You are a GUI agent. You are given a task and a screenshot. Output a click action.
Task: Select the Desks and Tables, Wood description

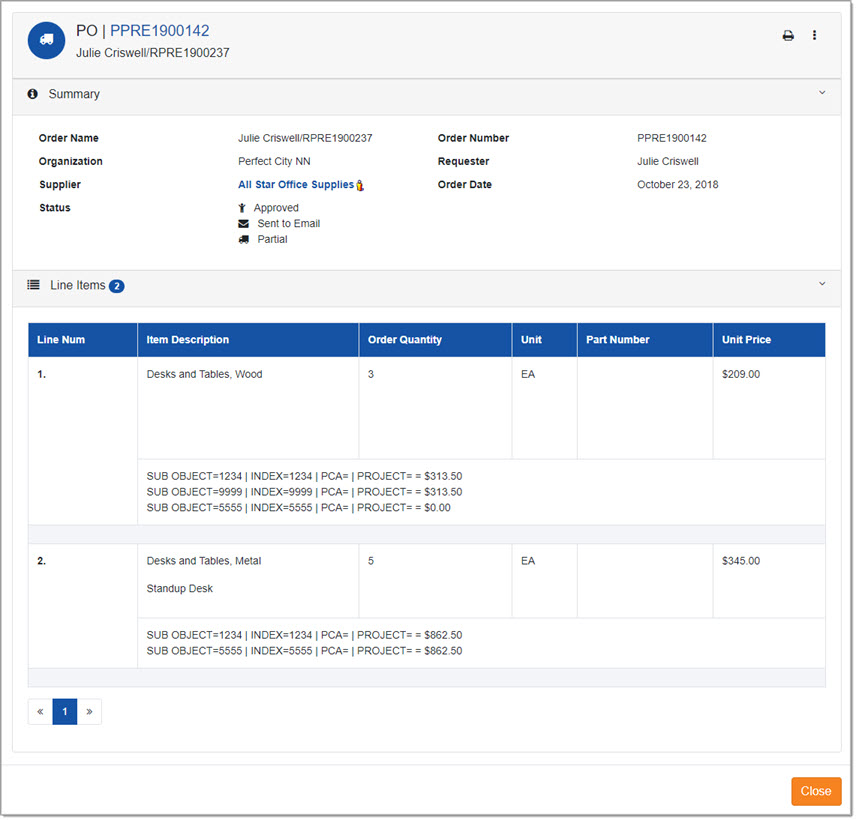pos(204,375)
